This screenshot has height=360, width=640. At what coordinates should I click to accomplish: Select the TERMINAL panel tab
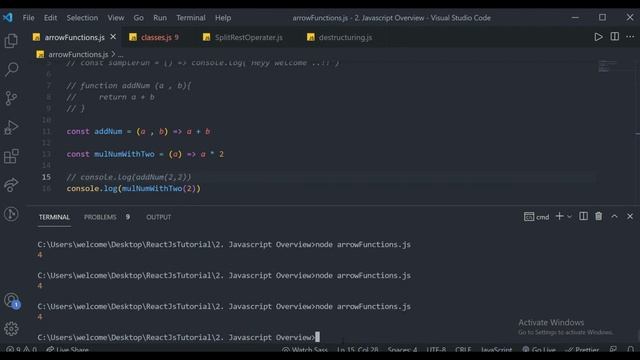54,217
